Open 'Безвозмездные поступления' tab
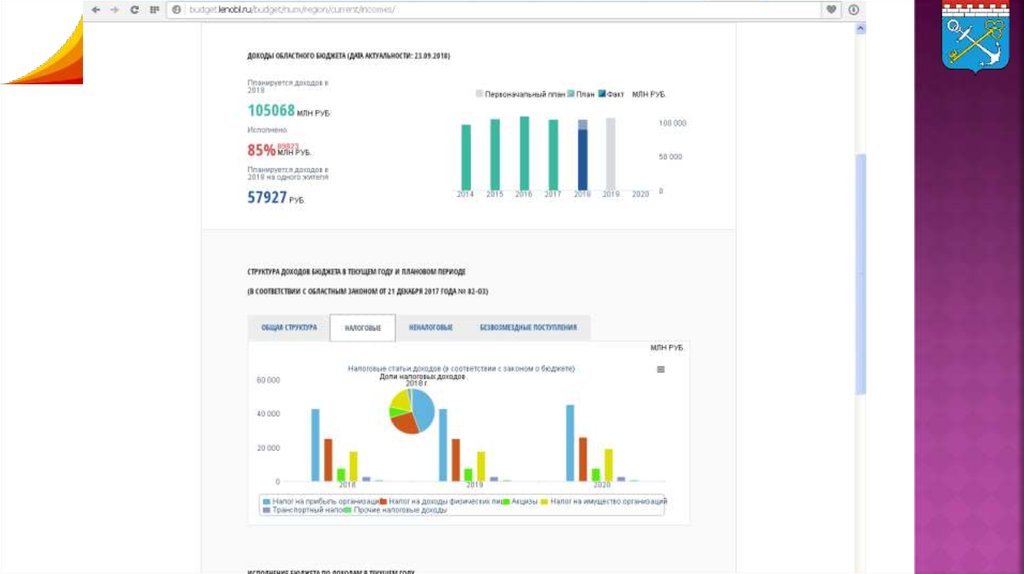1024x574 pixels. pos(528,328)
